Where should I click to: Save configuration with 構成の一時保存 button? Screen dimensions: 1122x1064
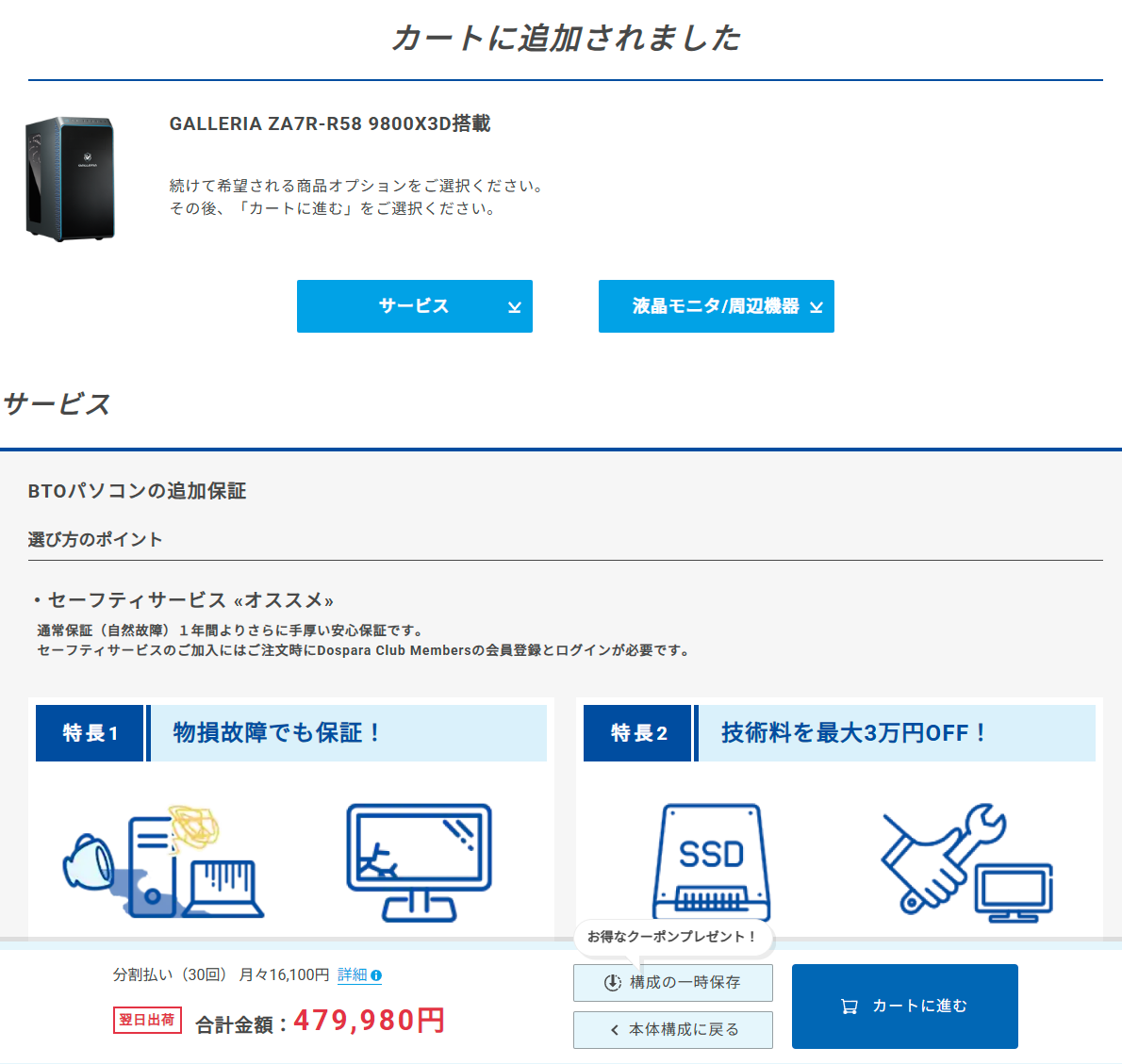point(672,983)
